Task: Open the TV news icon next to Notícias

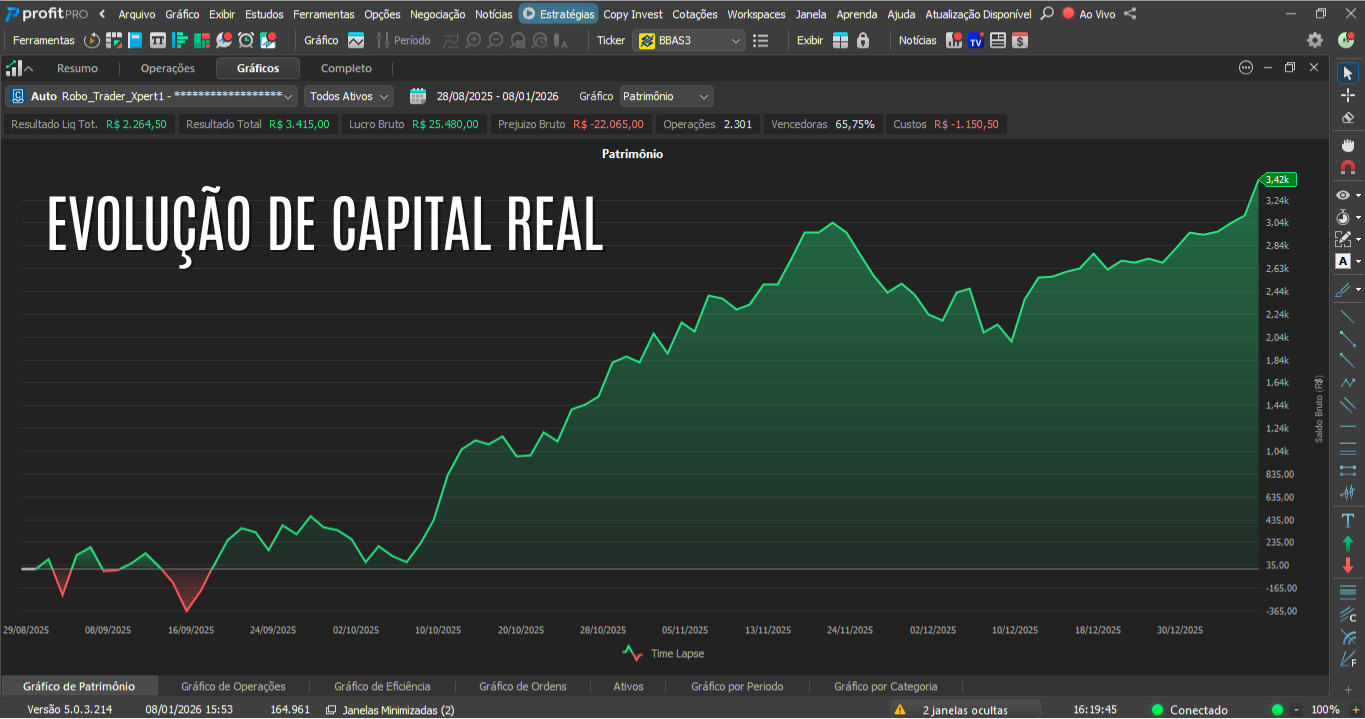Action: pyautogui.click(x=976, y=40)
